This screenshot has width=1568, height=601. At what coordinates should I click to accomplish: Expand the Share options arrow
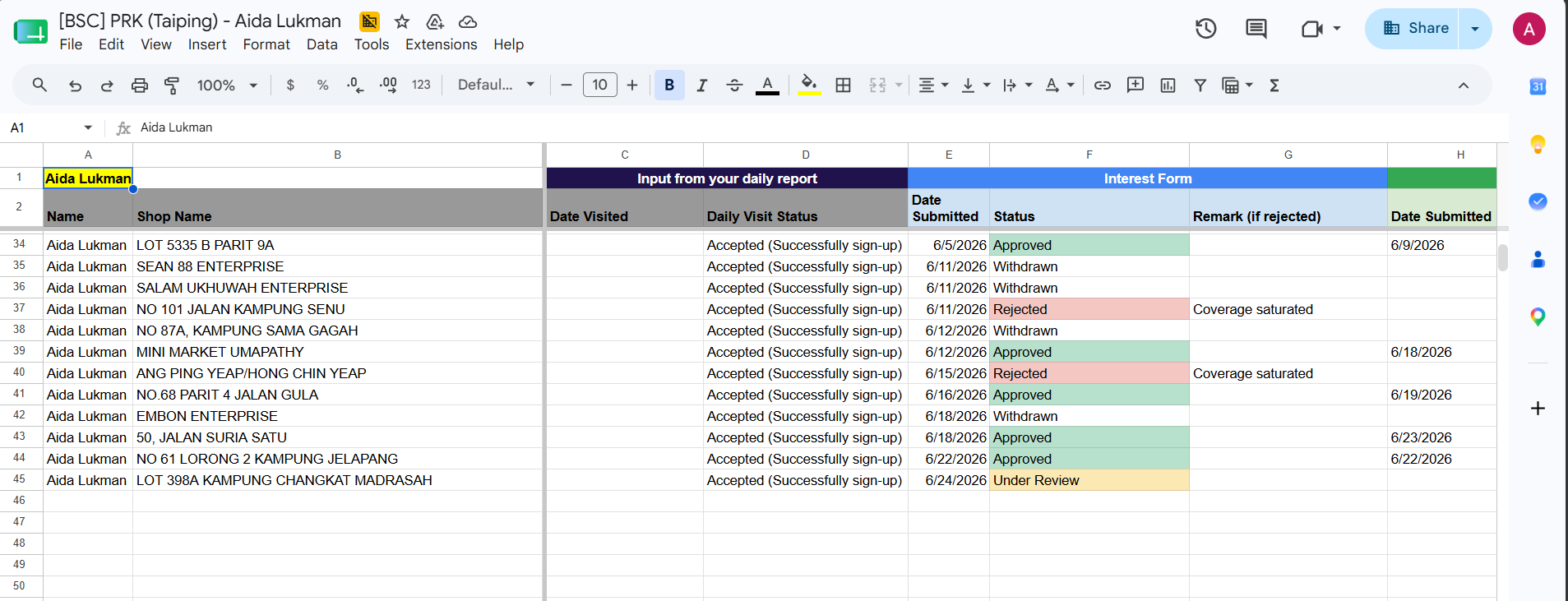coord(1475,28)
